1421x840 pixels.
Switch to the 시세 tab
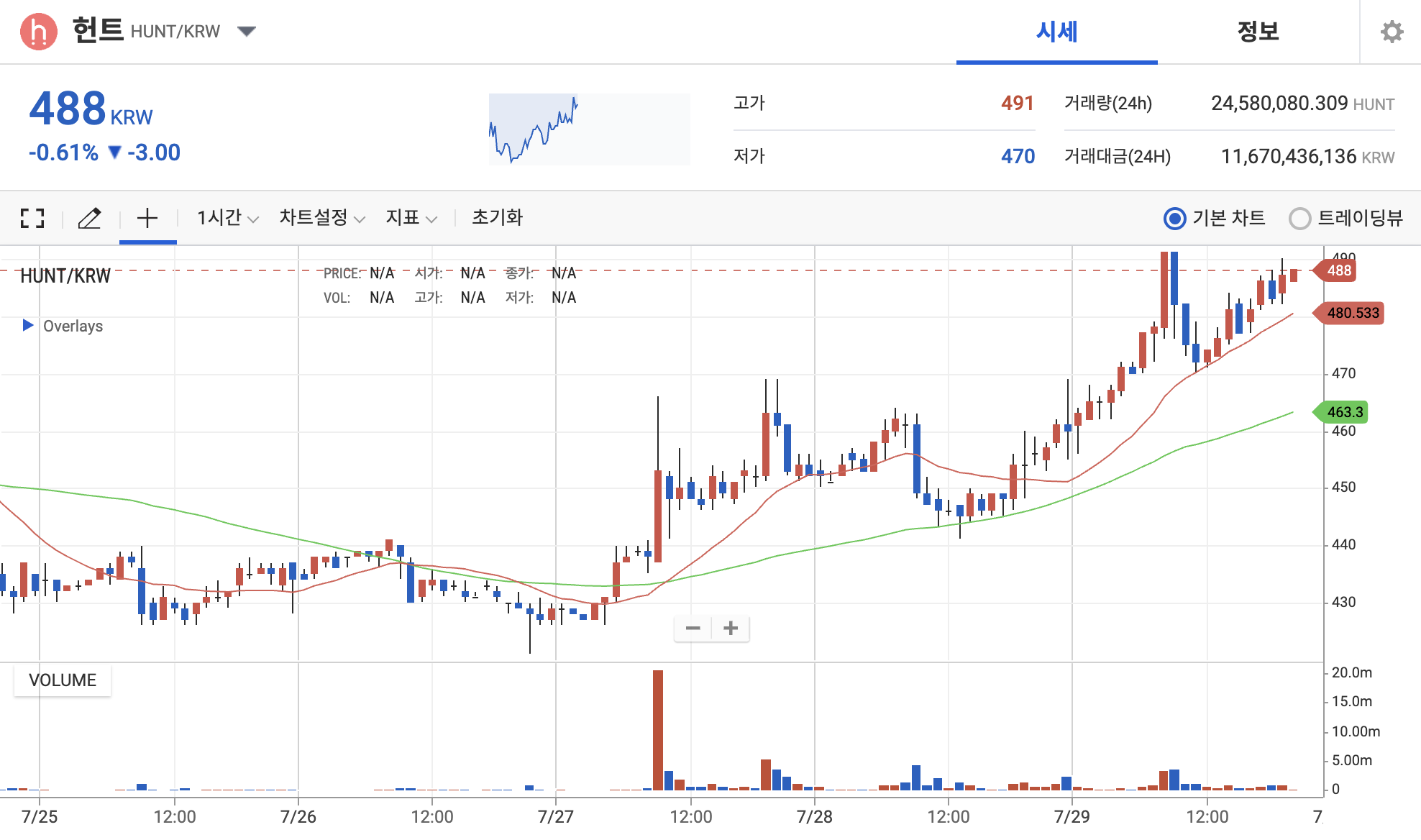1056,32
